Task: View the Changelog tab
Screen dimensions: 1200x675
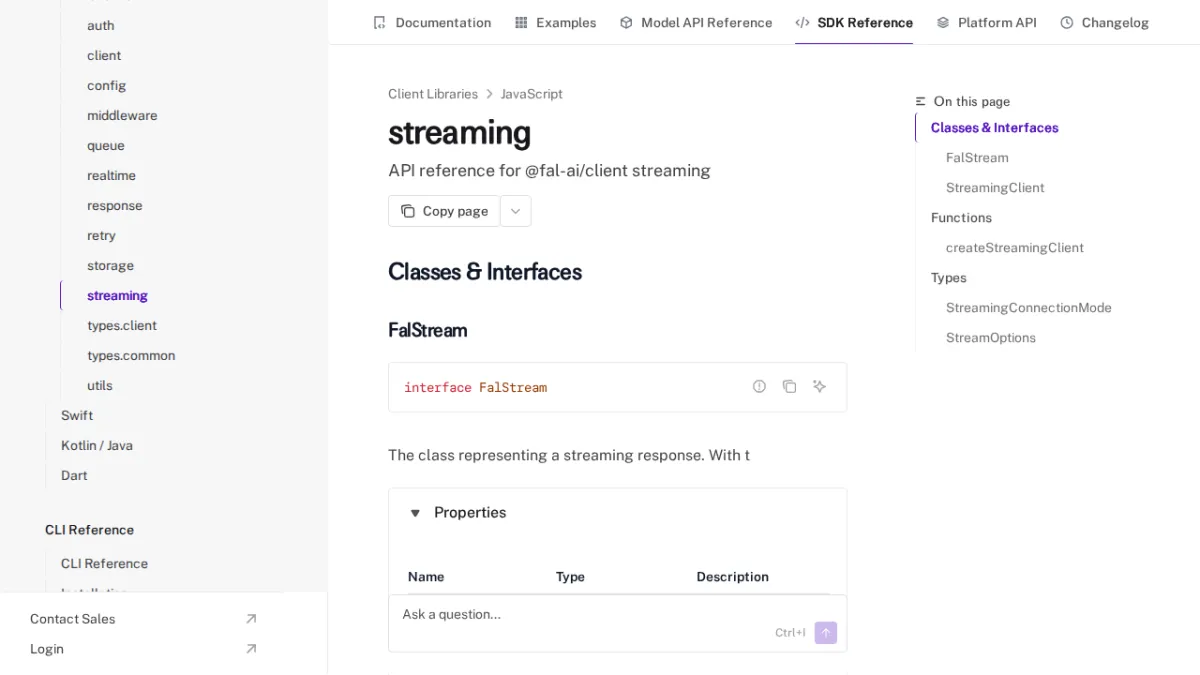Action: tap(1105, 22)
